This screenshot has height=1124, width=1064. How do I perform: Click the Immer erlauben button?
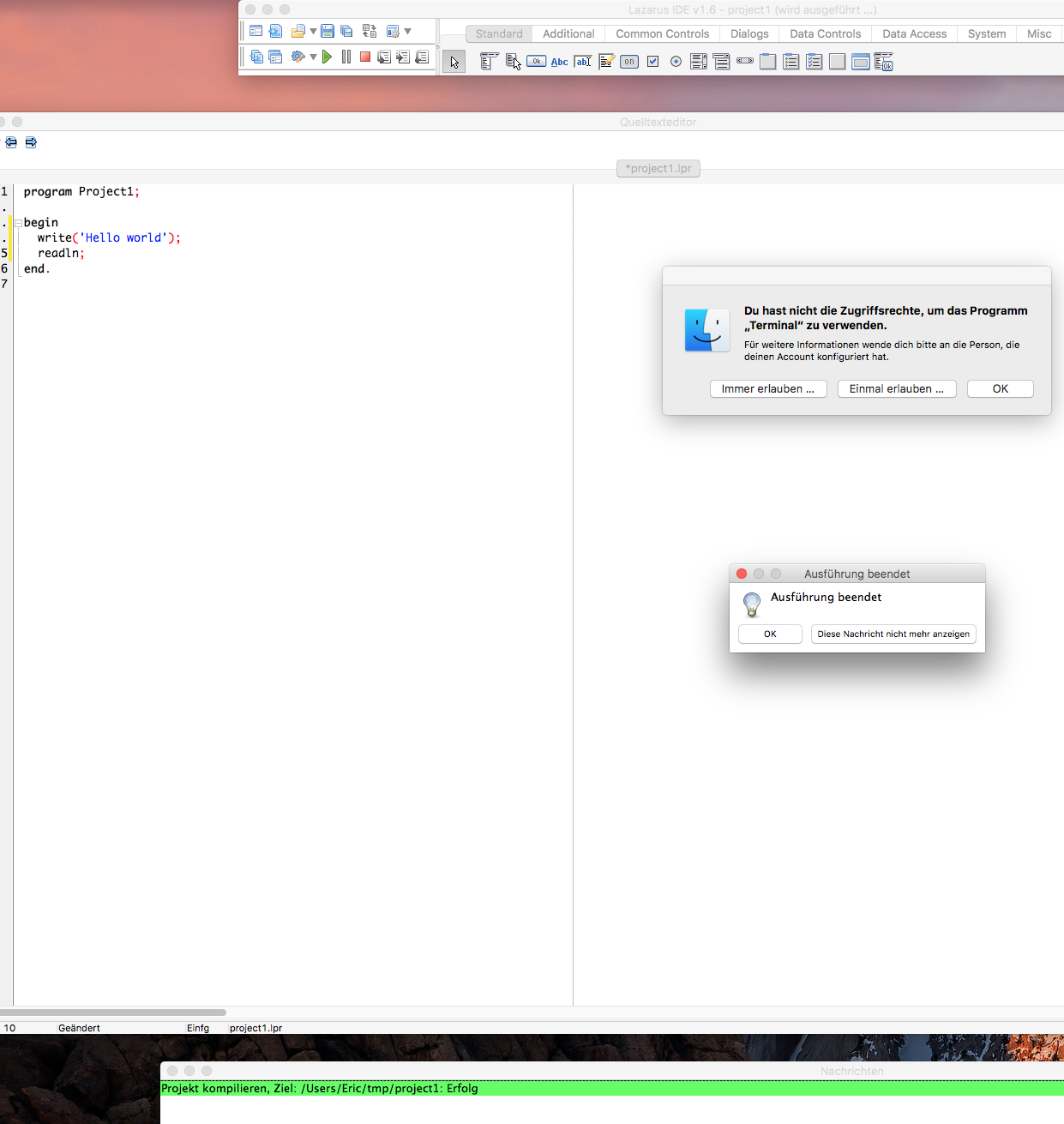point(767,389)
